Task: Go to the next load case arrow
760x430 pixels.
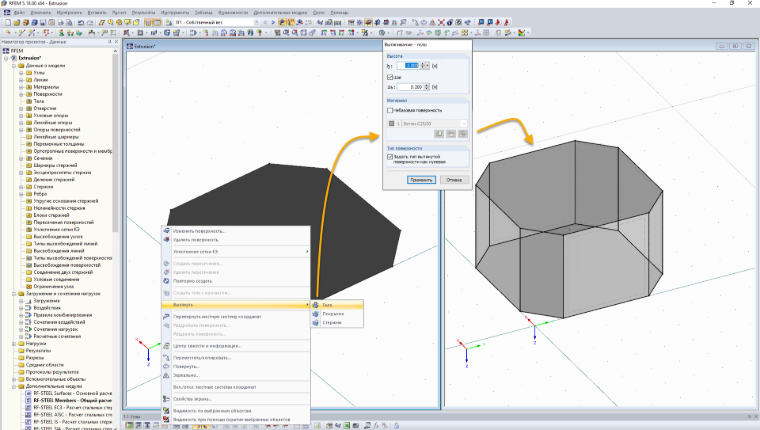Action: [273, 22]
